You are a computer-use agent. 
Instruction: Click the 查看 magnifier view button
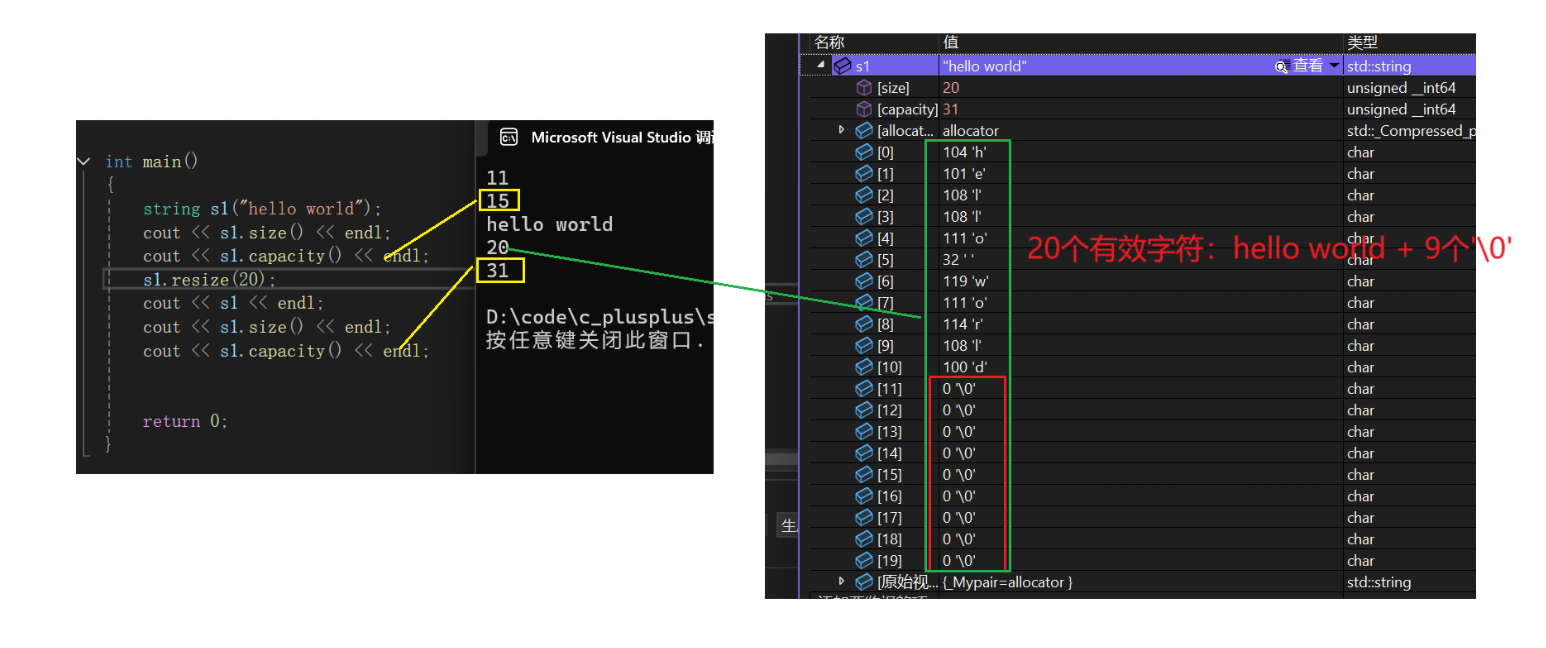[1281, 66]
